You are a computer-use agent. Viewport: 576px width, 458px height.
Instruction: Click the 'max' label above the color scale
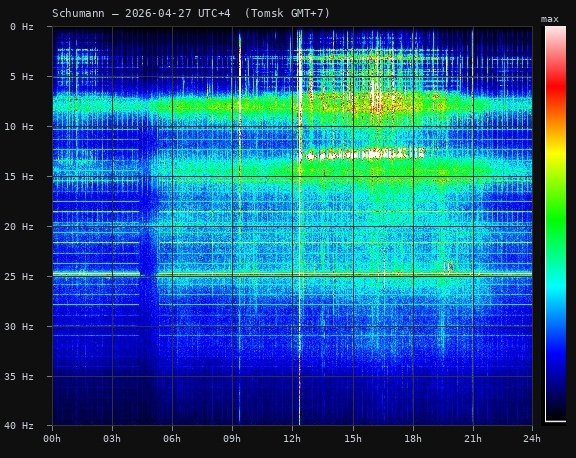click(x=550, y=19)
